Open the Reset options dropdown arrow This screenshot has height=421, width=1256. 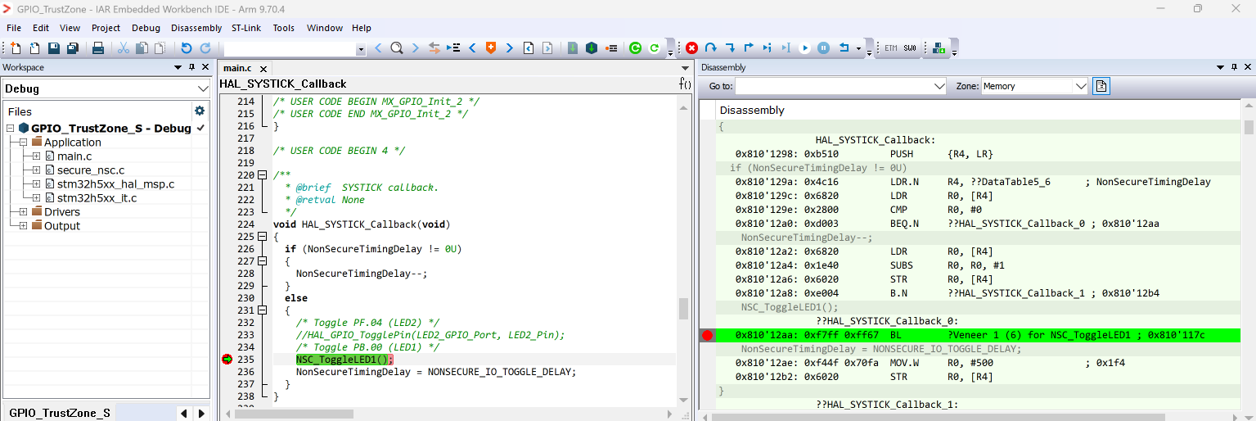pos(858,48)
